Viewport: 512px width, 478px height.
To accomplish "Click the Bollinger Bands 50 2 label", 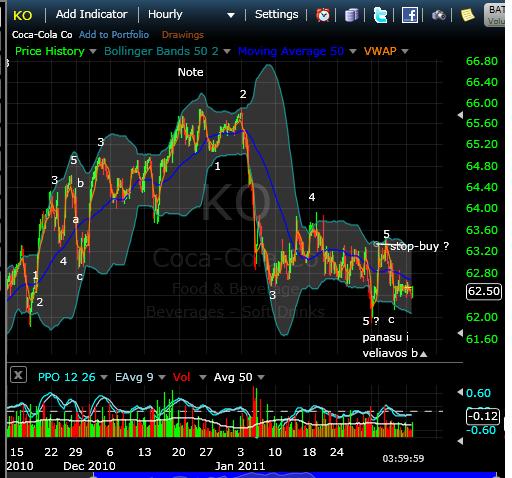I will [161, 51].
